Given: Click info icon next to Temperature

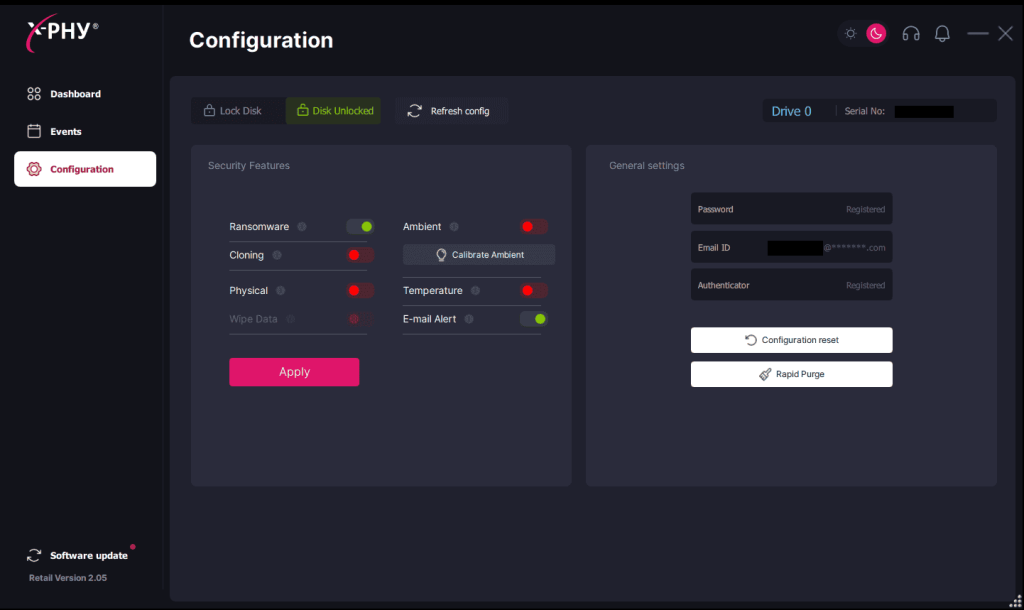Looking at the screenshot, I should [x=475, y=291].
